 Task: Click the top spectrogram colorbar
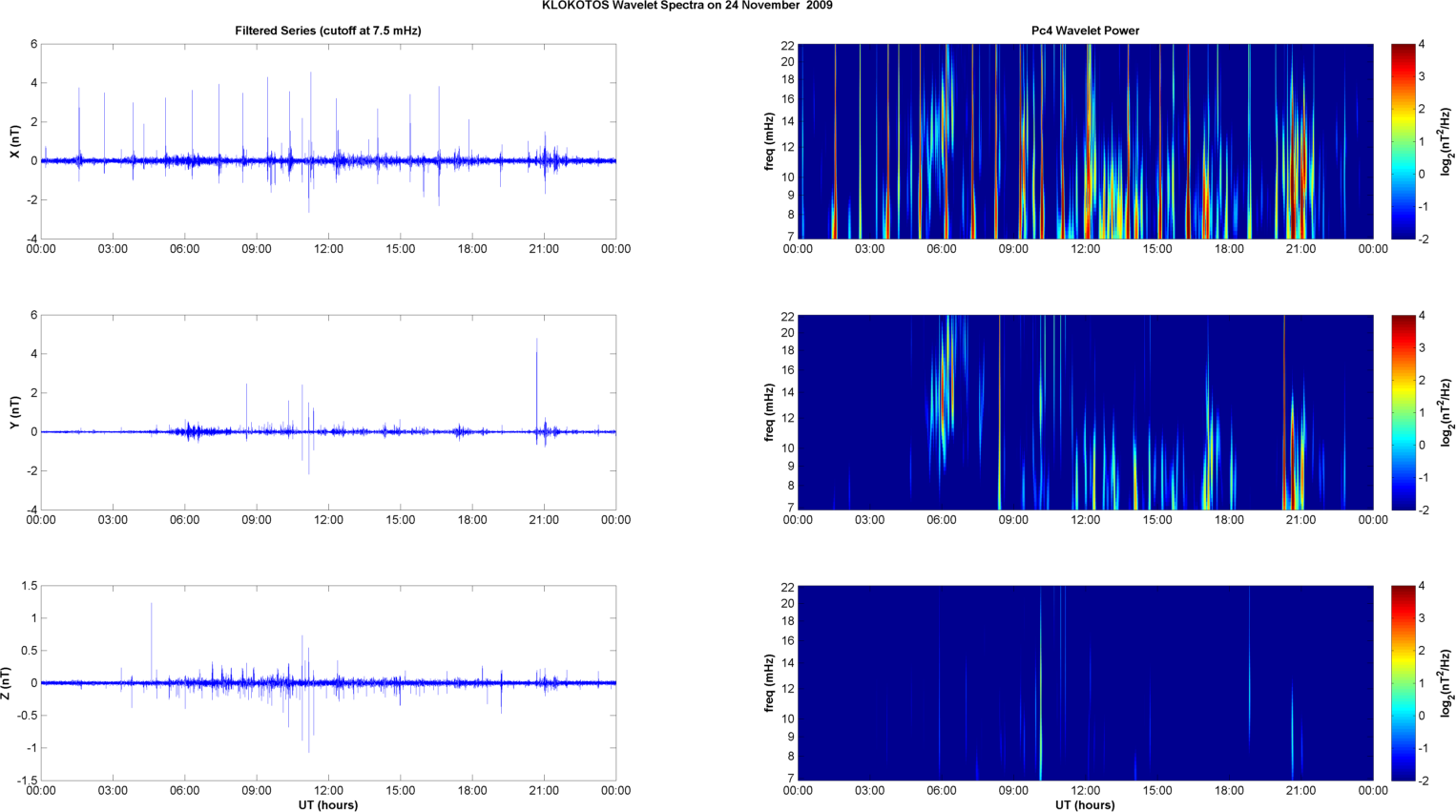coord(1403,141)
